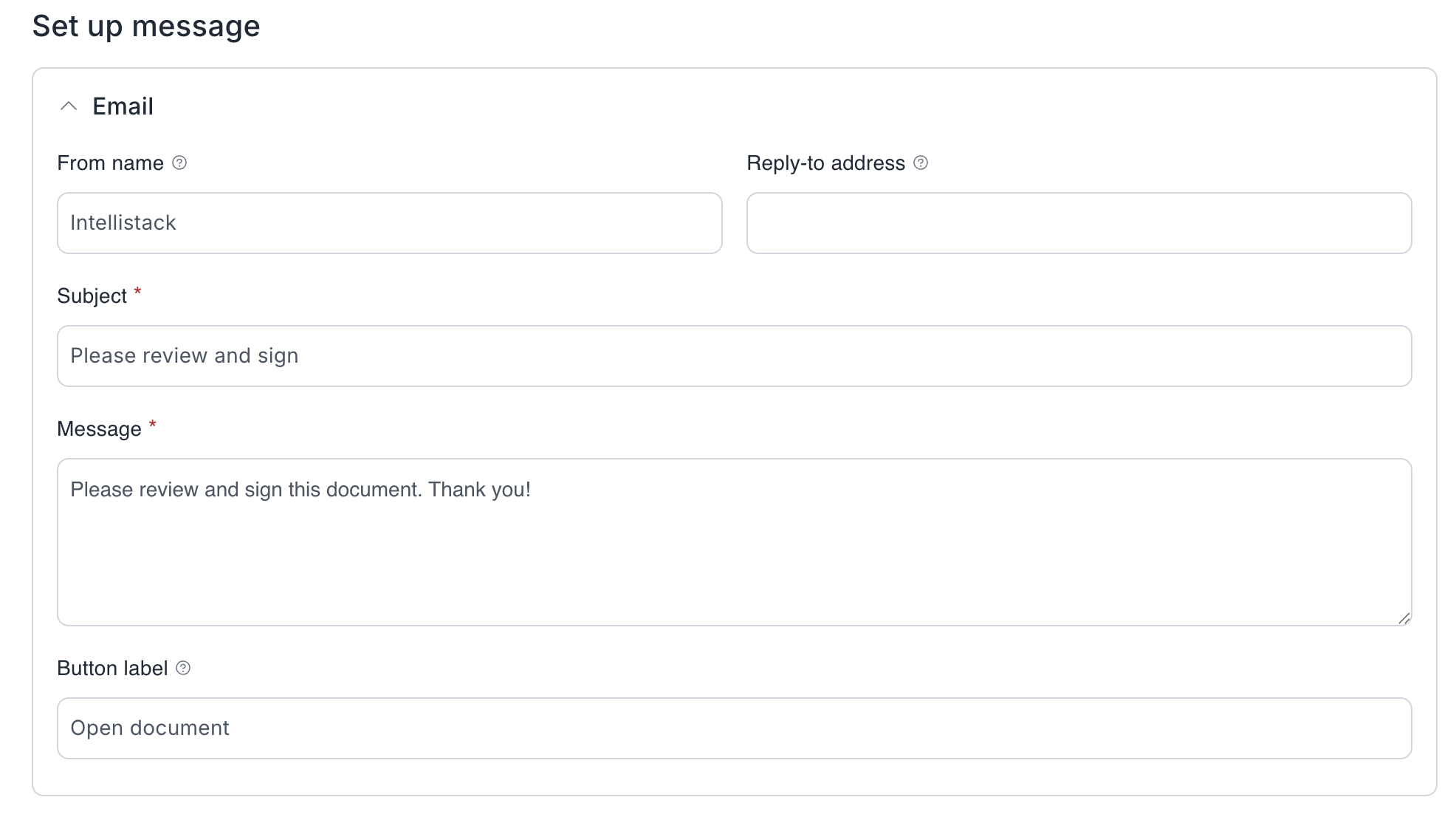This screenshot has height=814, width=1456.
Task: Click the 'Set up message' heading
Action: (x=146, y=27)
